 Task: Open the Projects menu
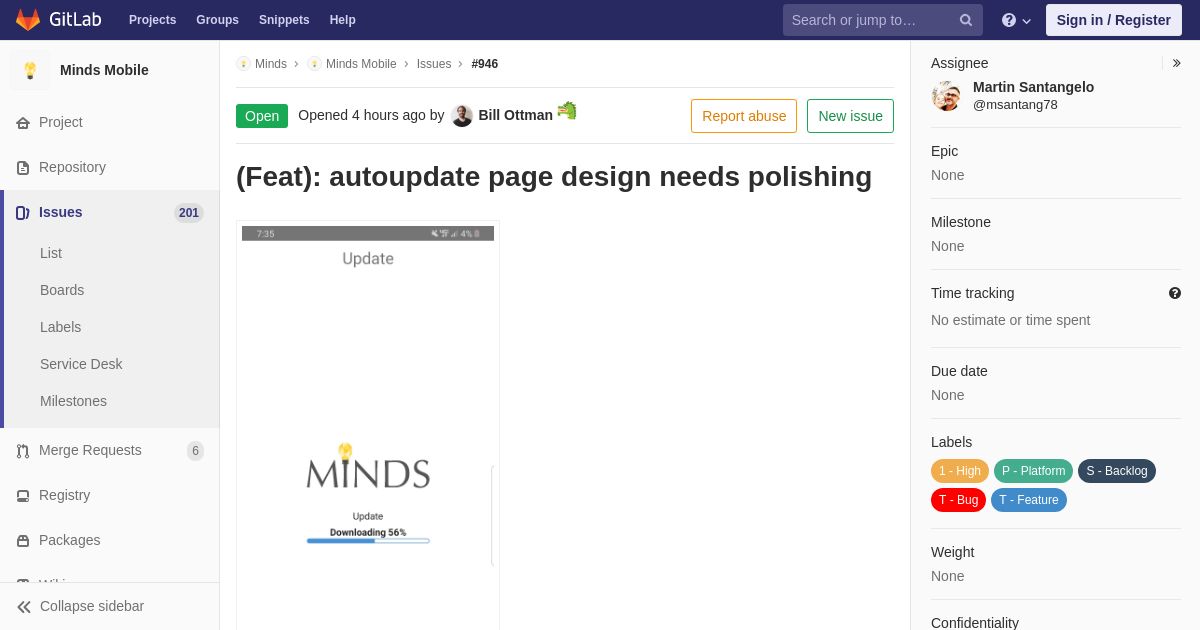click(152, 20)
